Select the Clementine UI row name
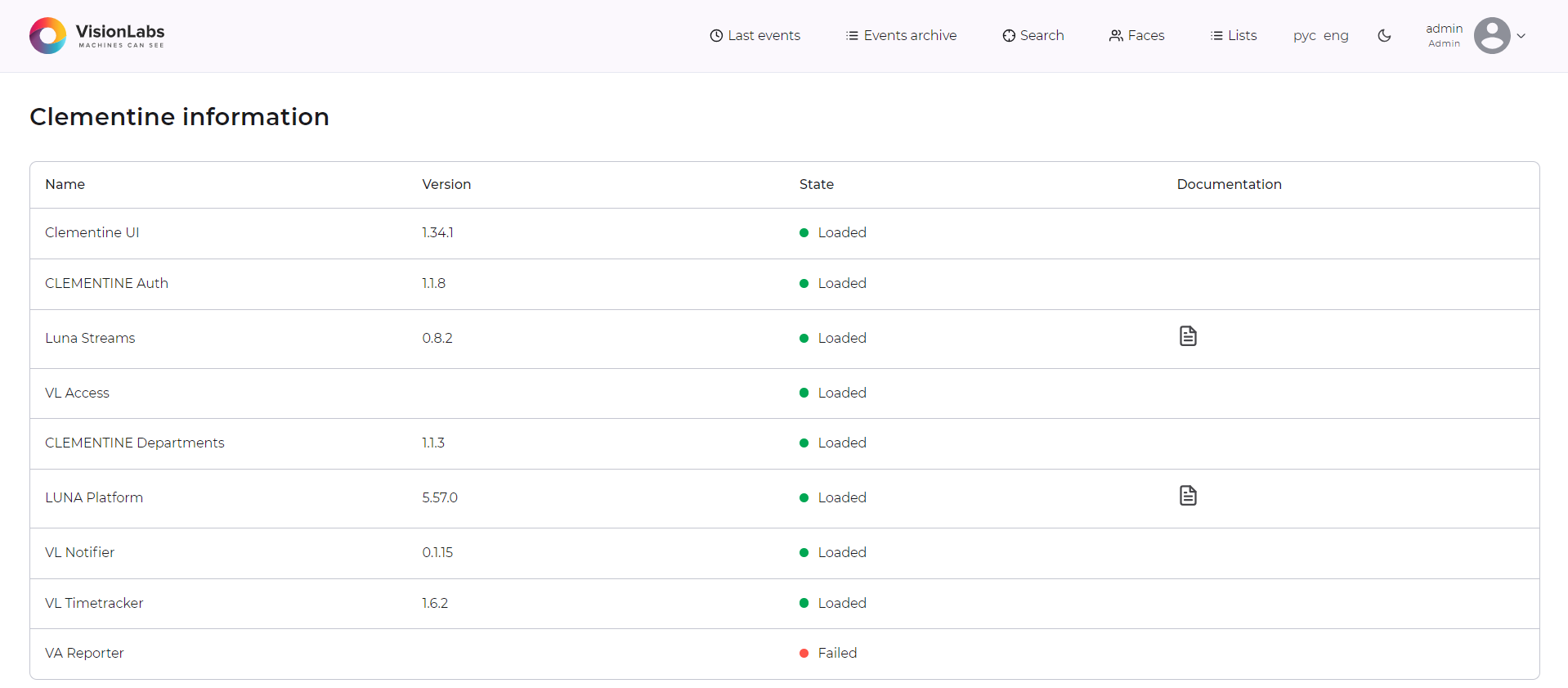1568x688 pixels. click(92, 232)
